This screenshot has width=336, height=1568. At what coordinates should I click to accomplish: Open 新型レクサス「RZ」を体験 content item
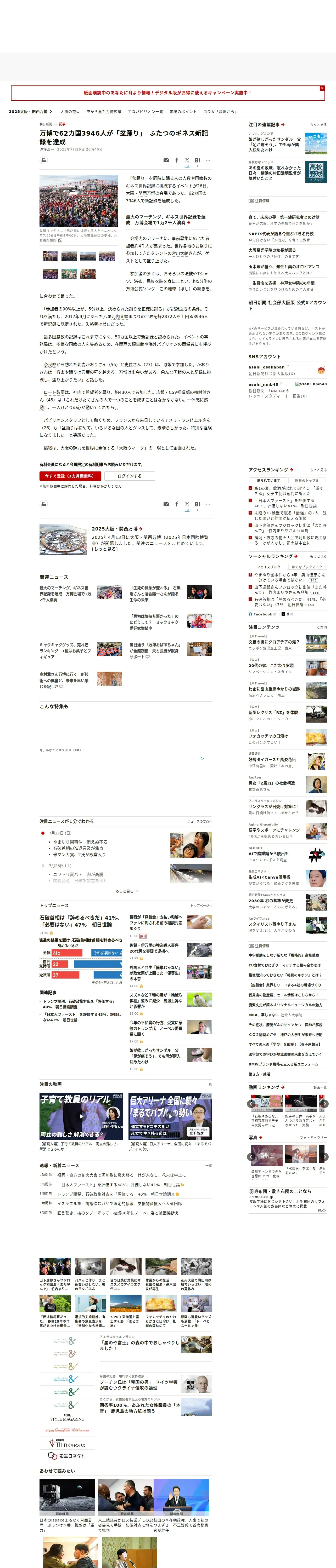click(x=273, y=712)
